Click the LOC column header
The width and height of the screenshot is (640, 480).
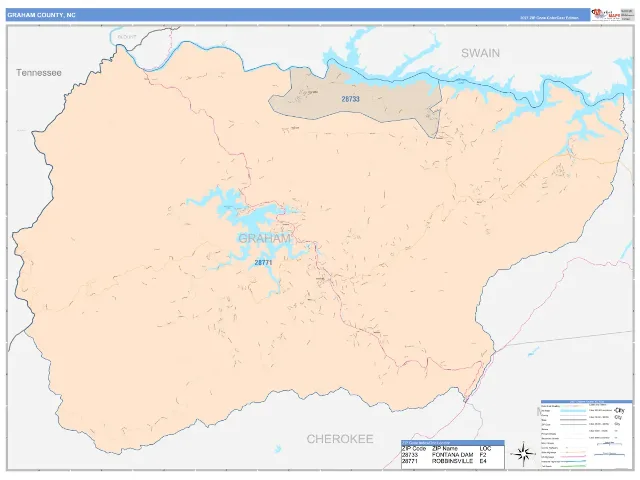(x=485, y=448)
